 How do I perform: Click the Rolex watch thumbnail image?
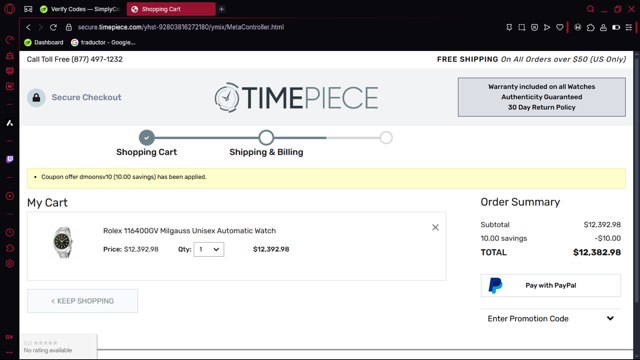[63, 242]
